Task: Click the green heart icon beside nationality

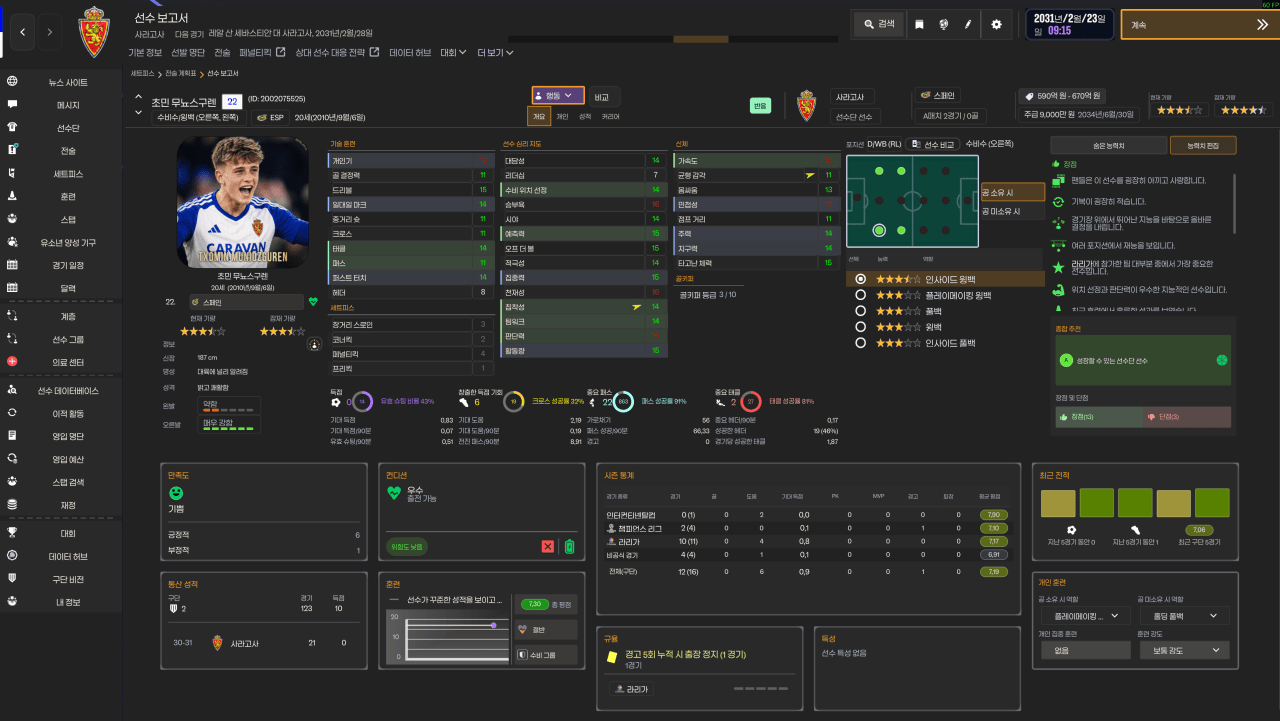Action: click(x=313, y=301)
